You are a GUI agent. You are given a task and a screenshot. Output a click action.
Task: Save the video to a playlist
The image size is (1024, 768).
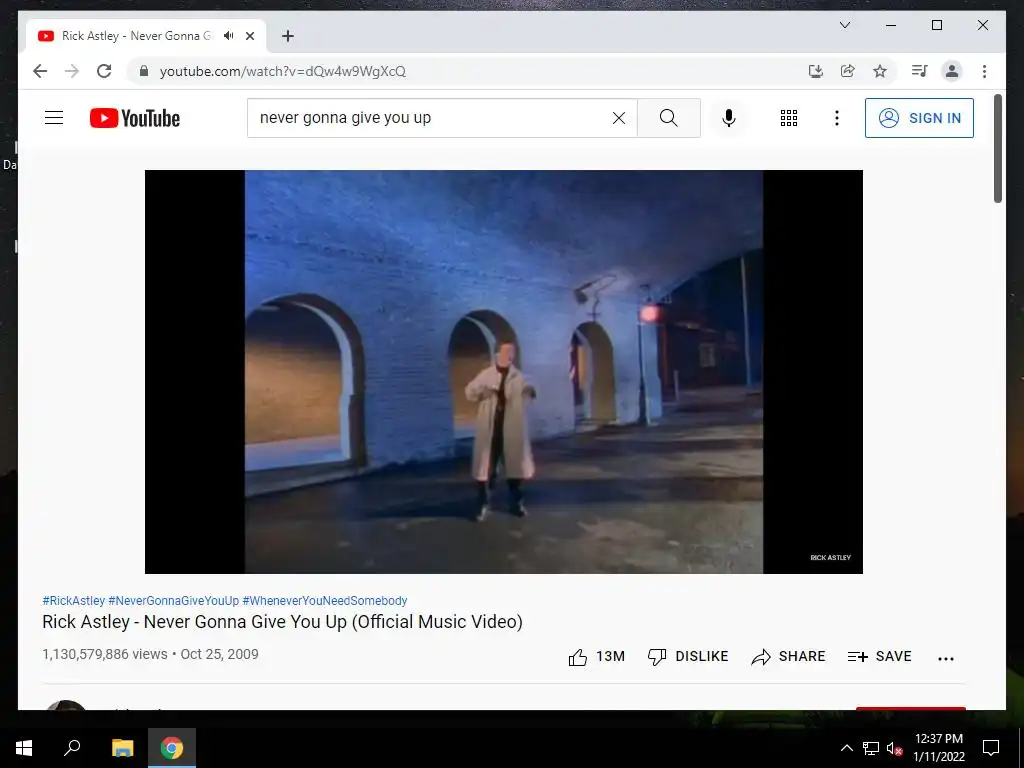coord(879,657)
